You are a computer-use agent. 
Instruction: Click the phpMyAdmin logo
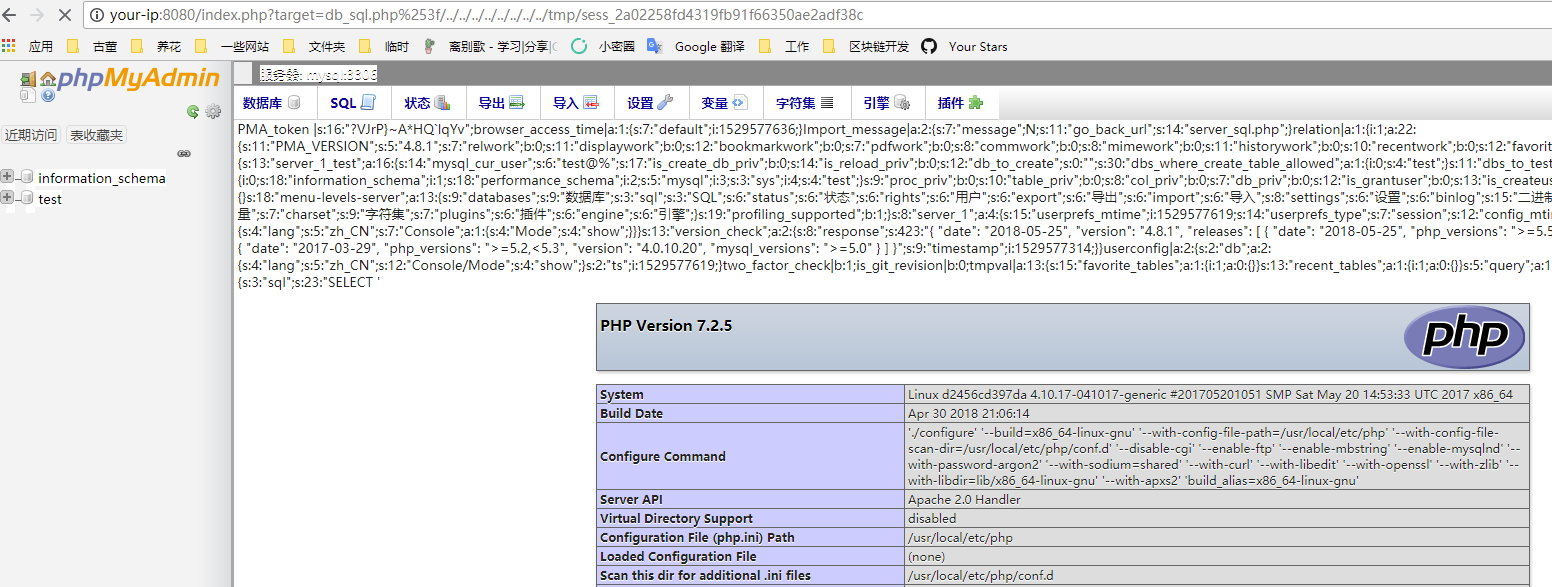click(138, 80)
